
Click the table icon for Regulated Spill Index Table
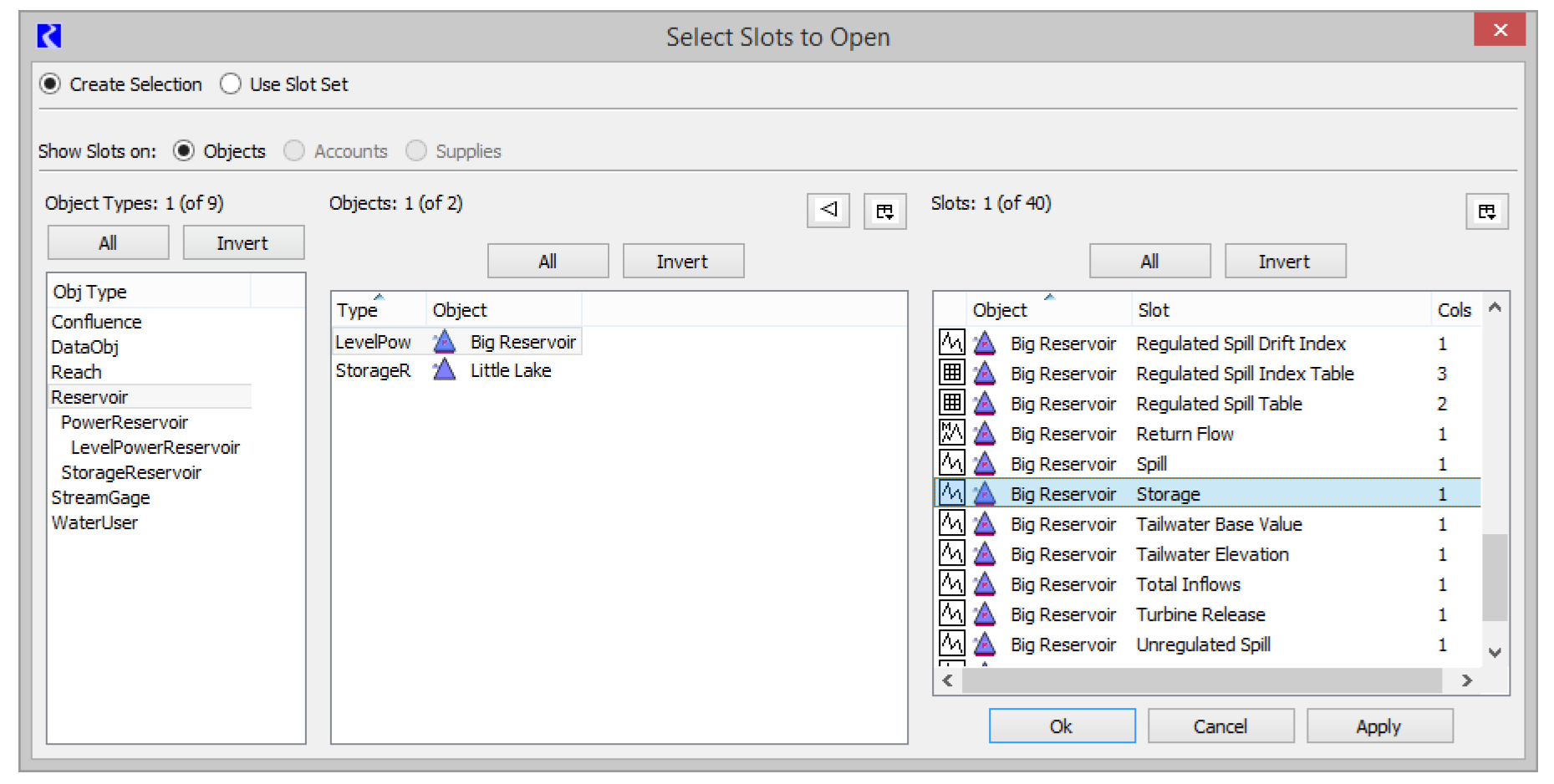[951, 373]
